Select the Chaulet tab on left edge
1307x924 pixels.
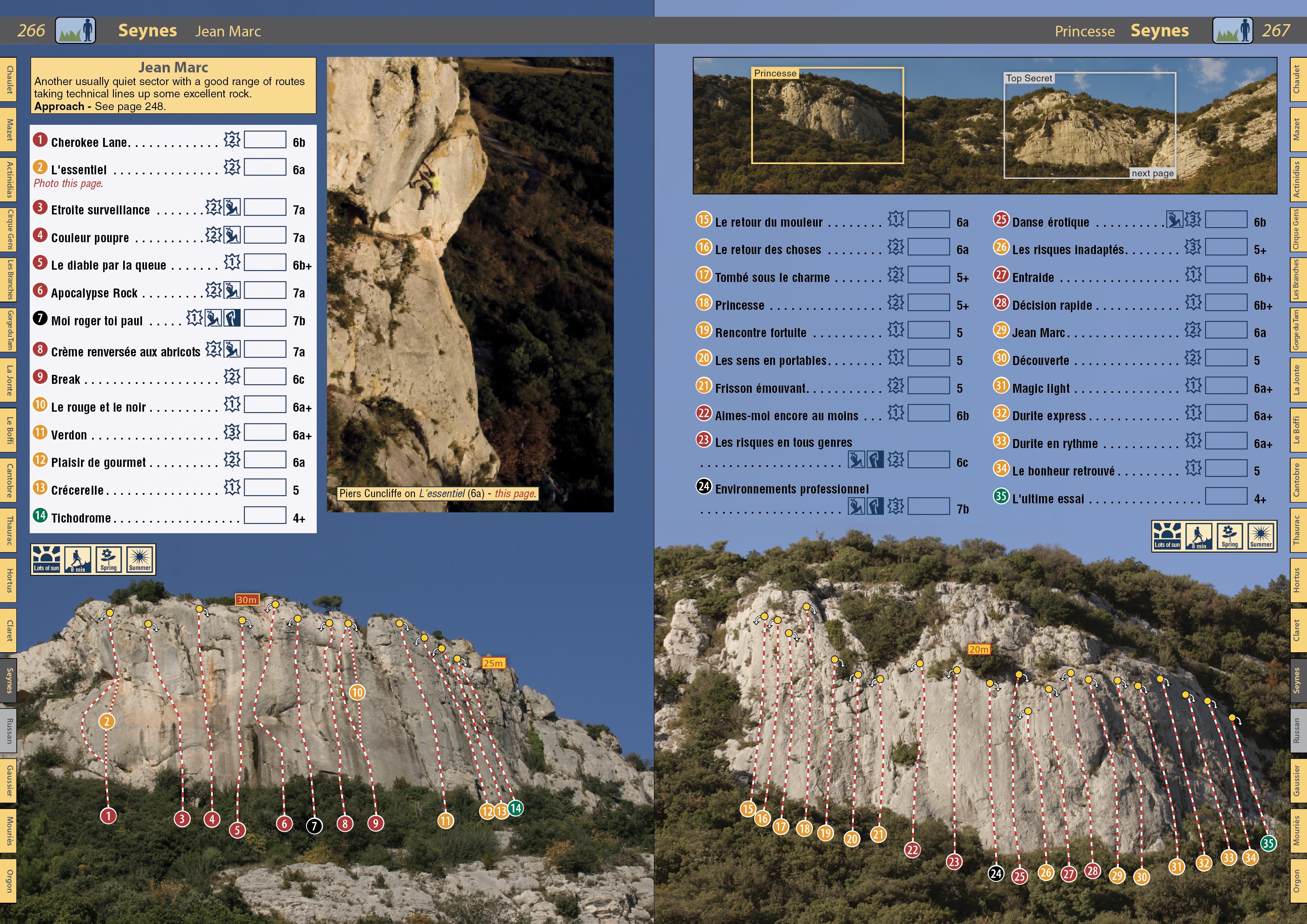(x=9, y=79)
